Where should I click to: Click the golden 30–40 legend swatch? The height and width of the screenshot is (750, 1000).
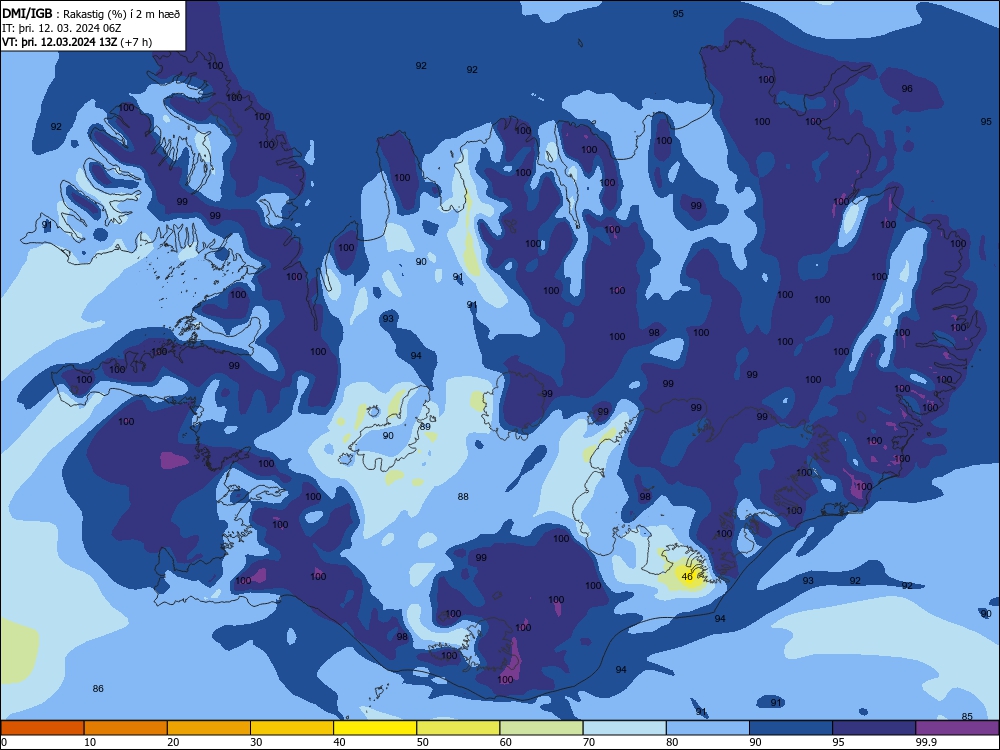click(x=292, y=728)
